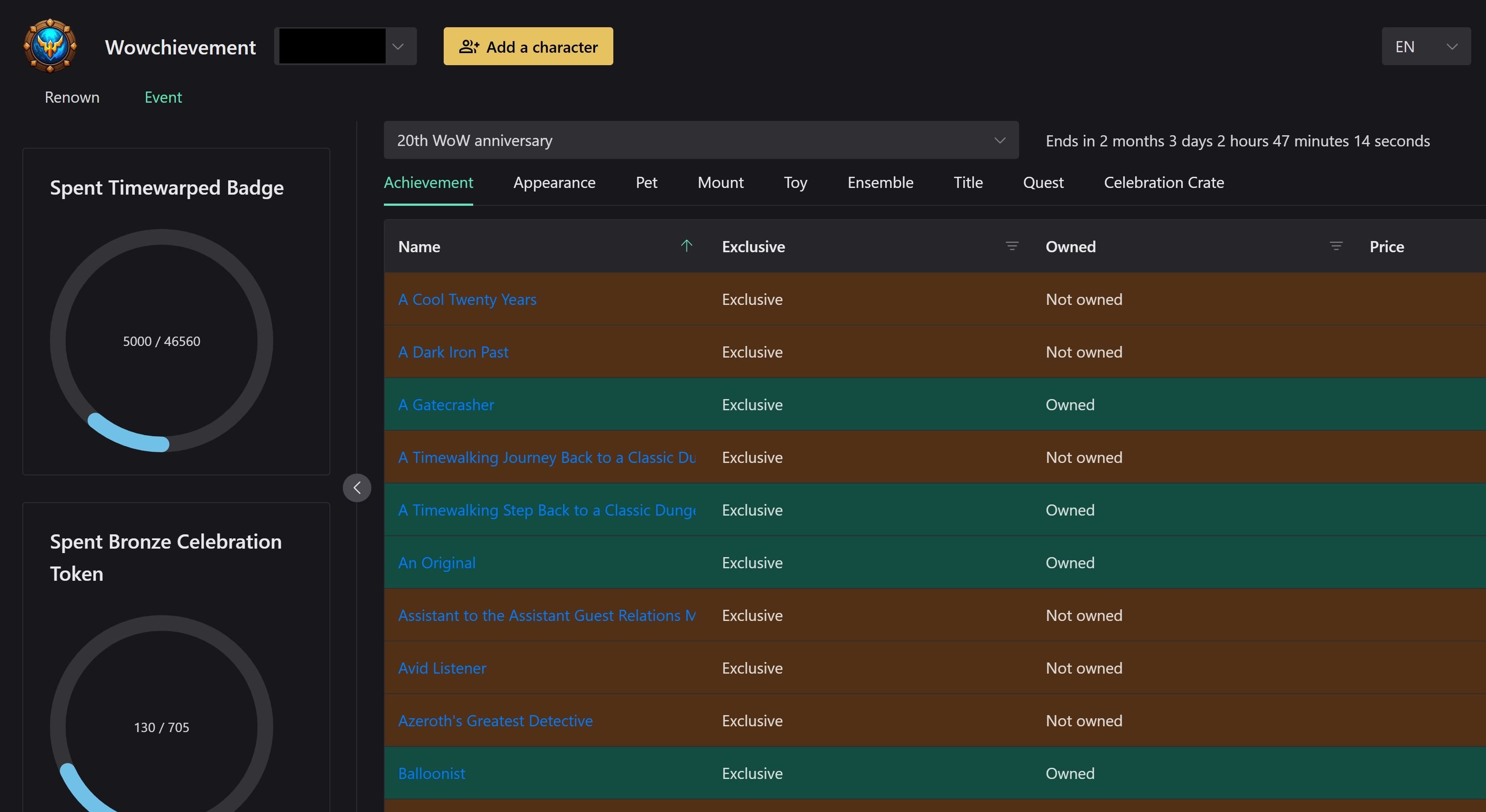The image size is (1486, 812).
Task: Click the 5000 / 46560 badge count
Action: (162, 341)
